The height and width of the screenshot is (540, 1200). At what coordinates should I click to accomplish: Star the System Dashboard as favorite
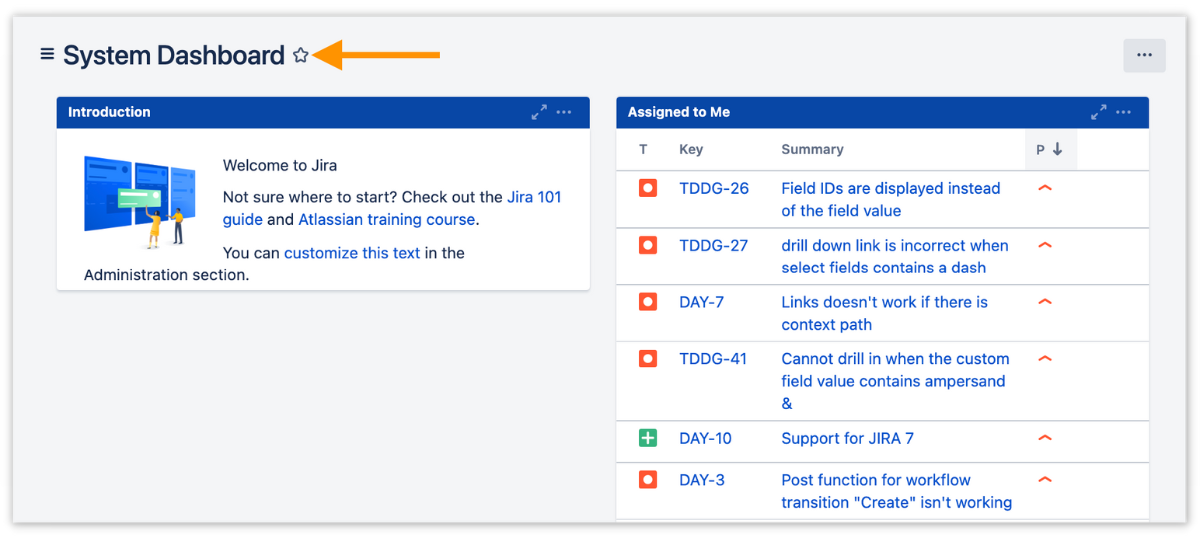click(x=301, y=56)
